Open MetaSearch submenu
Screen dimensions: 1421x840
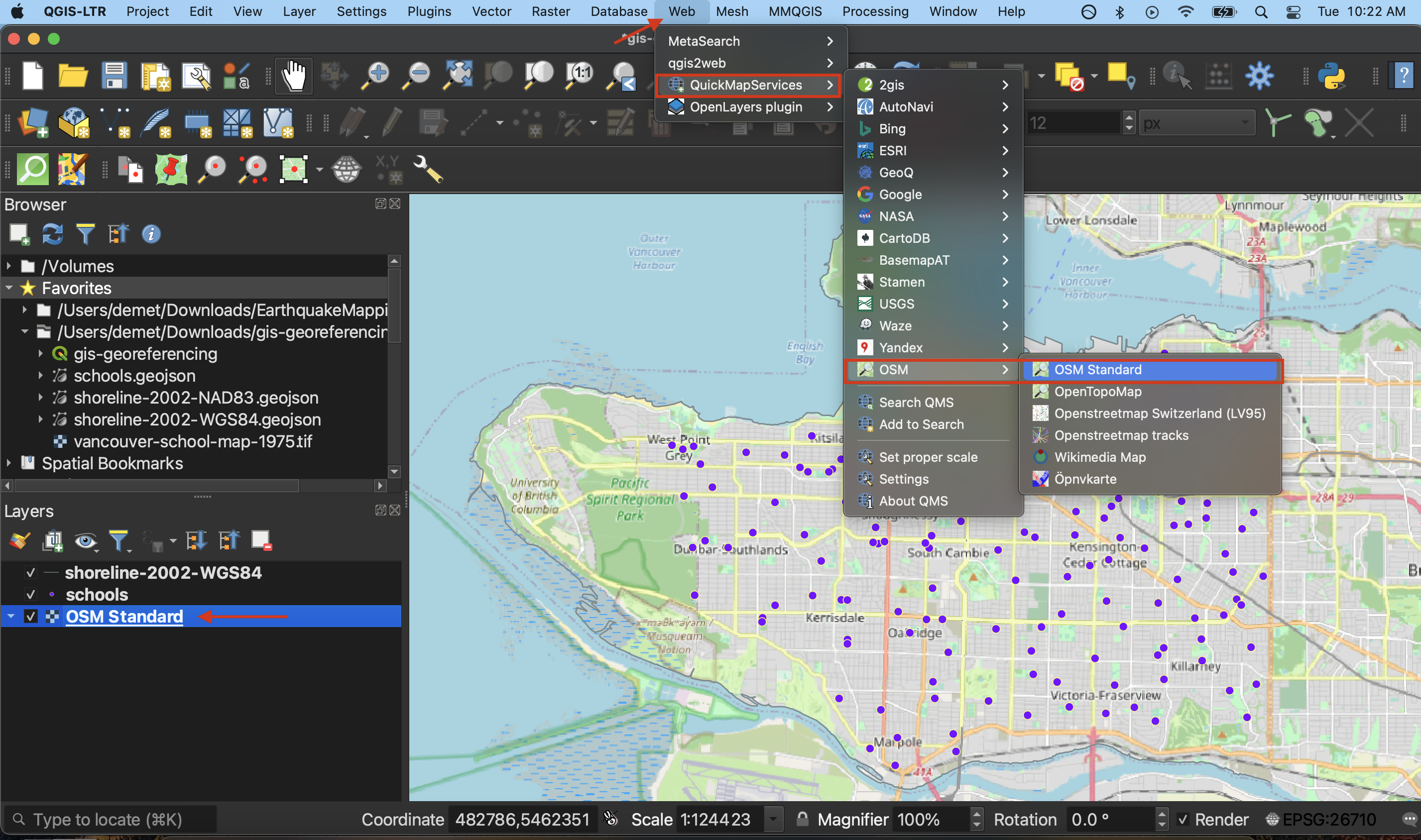point(750,41)
